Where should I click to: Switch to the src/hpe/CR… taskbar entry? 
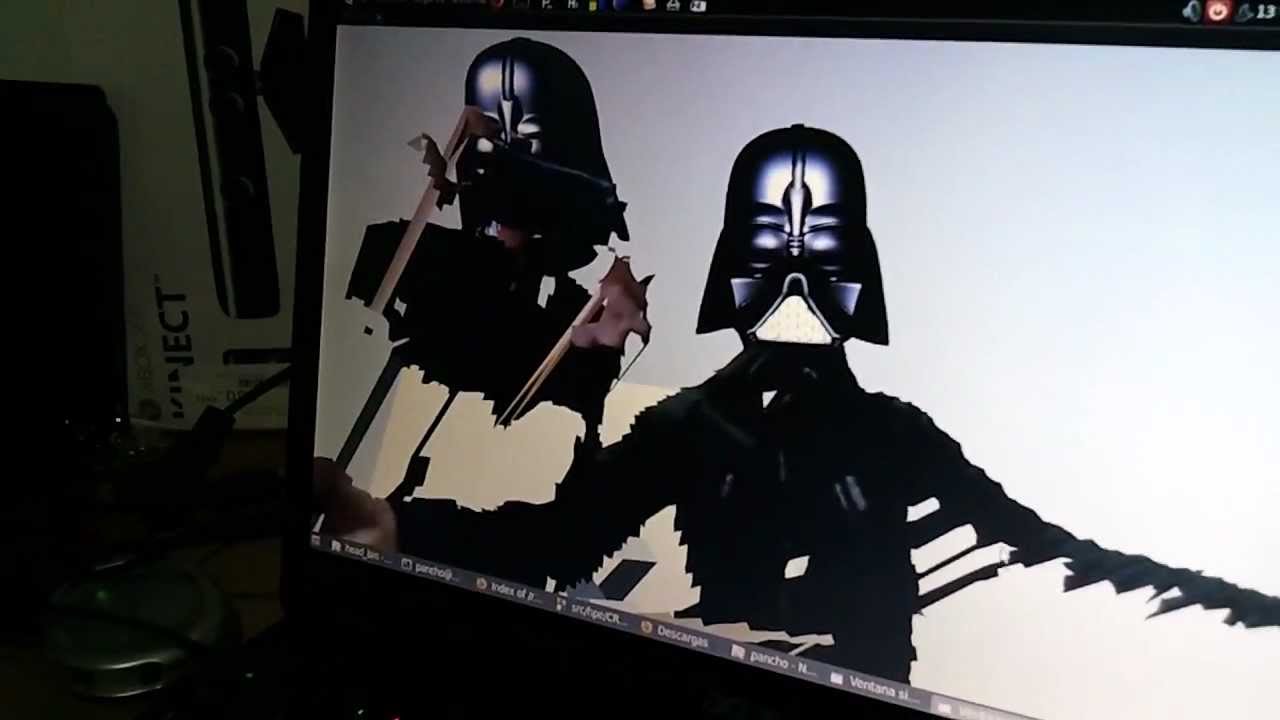[590, 612]
